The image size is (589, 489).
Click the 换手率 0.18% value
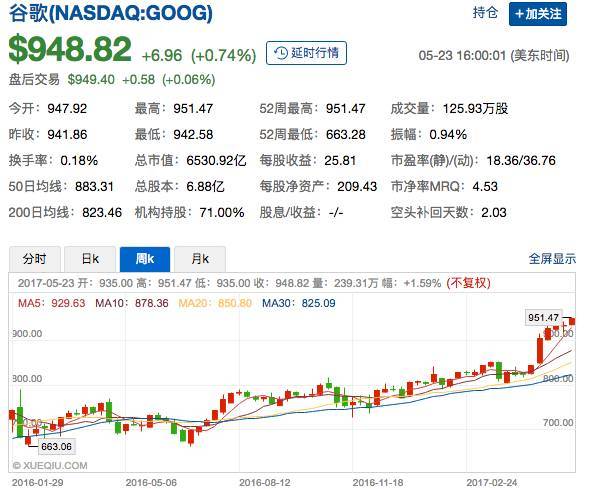(x=79, y=161)
